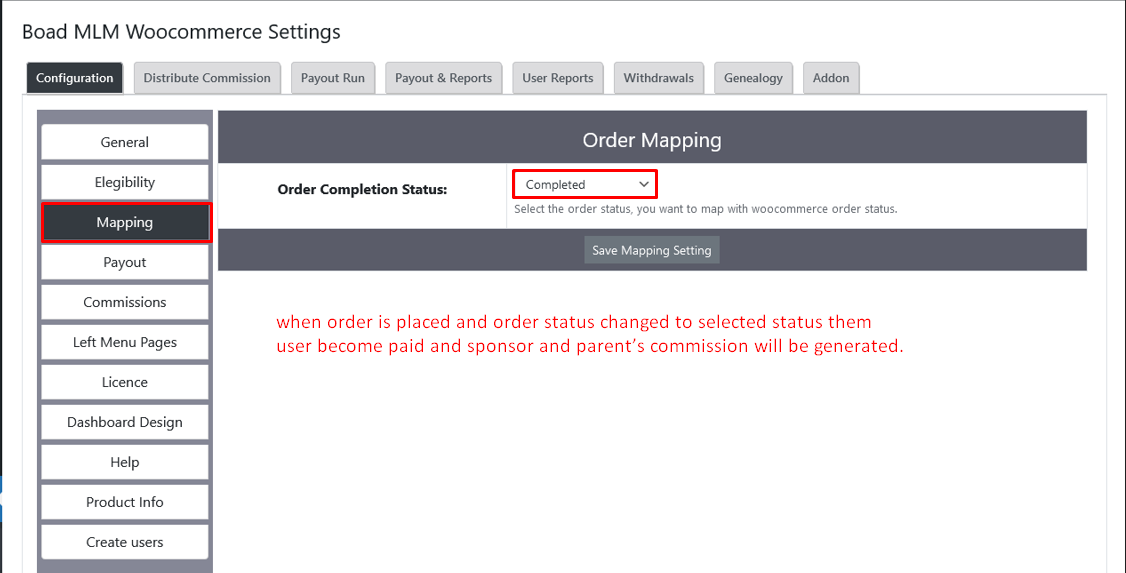Go to Commissions in sidebar
1126x573 pixels.
click(x=125, y=302)
